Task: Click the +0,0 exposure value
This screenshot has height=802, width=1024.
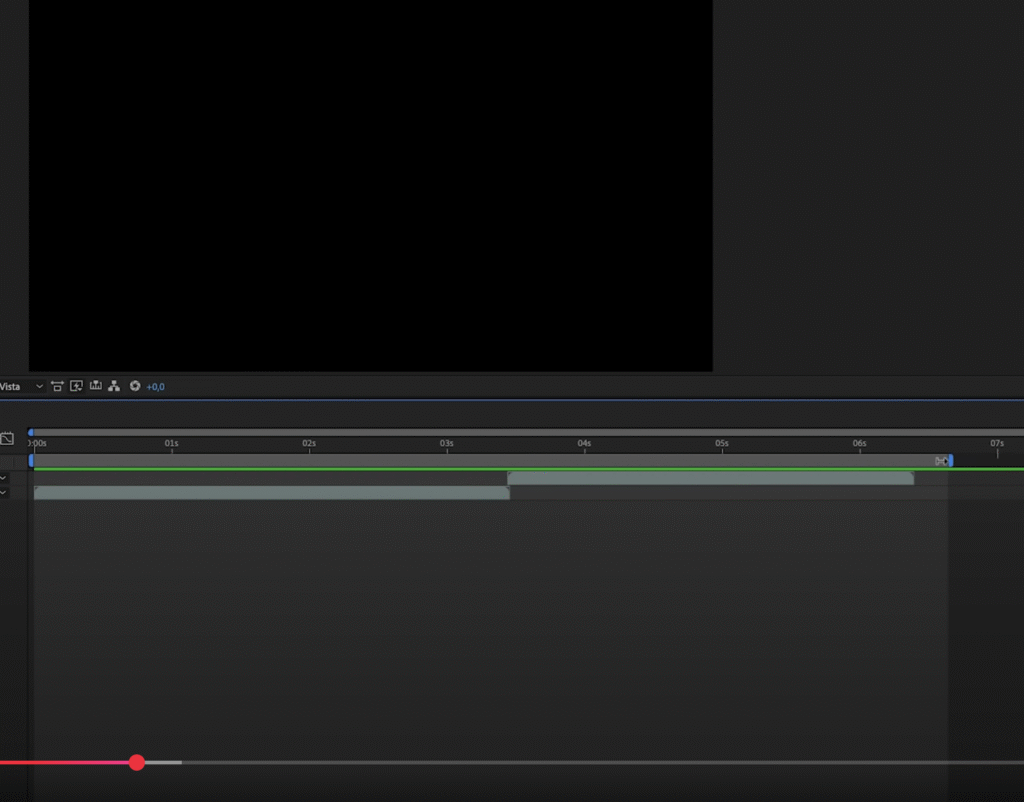Action: coord(156,387)
